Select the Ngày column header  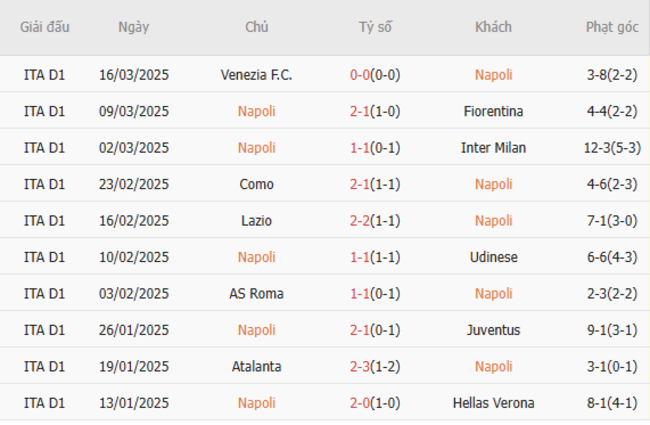pos(133,27)
